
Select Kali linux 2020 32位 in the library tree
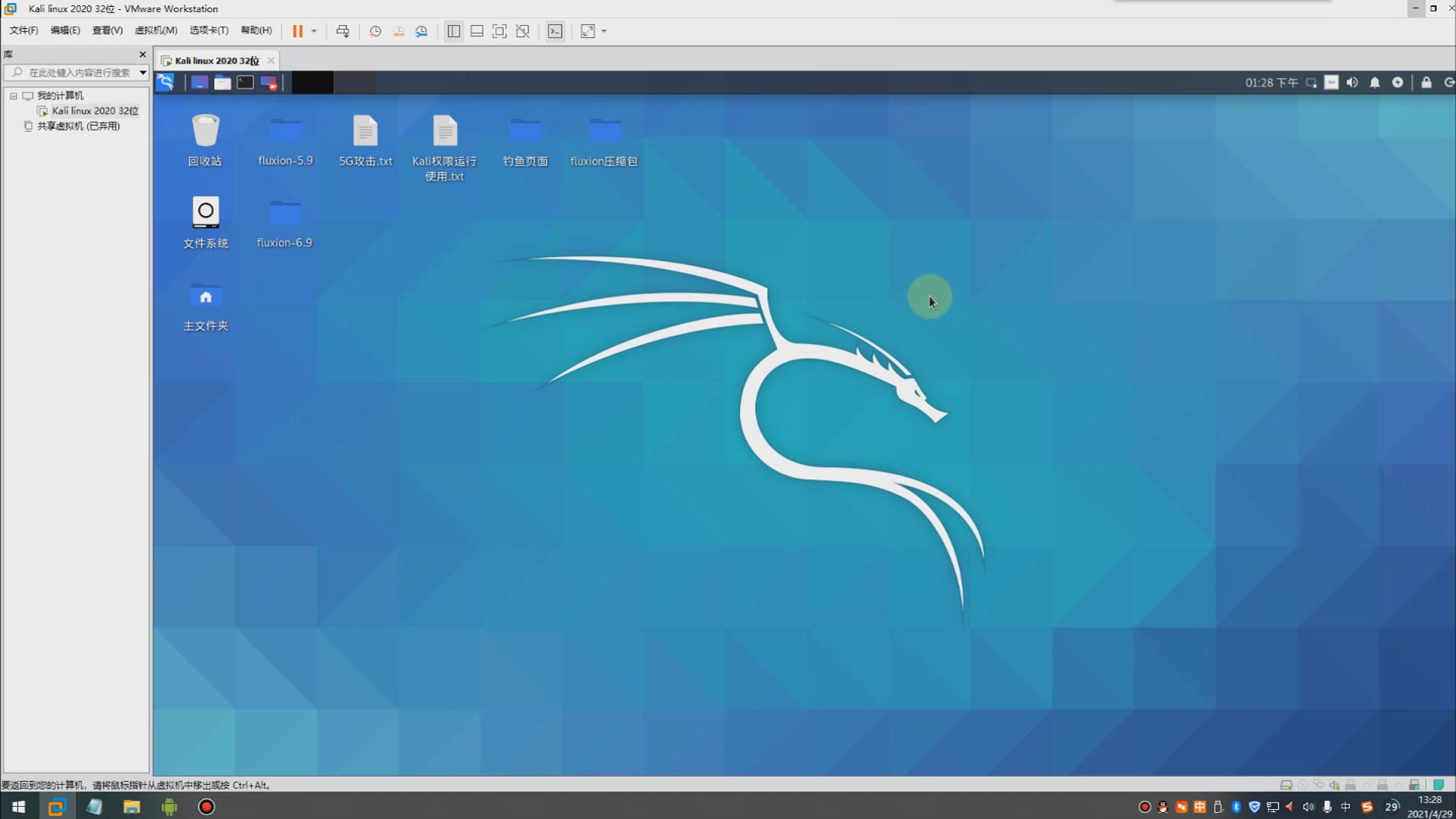coord(95,111)
